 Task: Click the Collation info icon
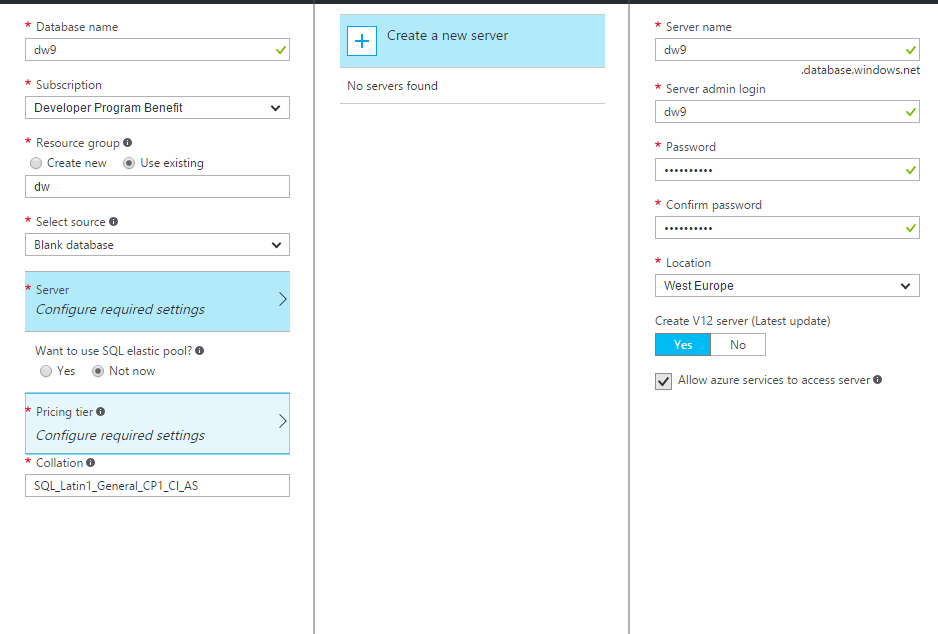point(91,463)
